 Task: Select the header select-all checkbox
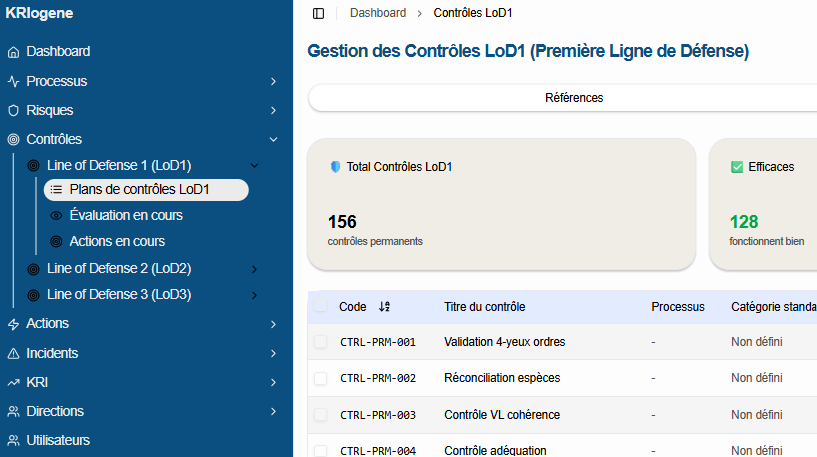[321, 307]
